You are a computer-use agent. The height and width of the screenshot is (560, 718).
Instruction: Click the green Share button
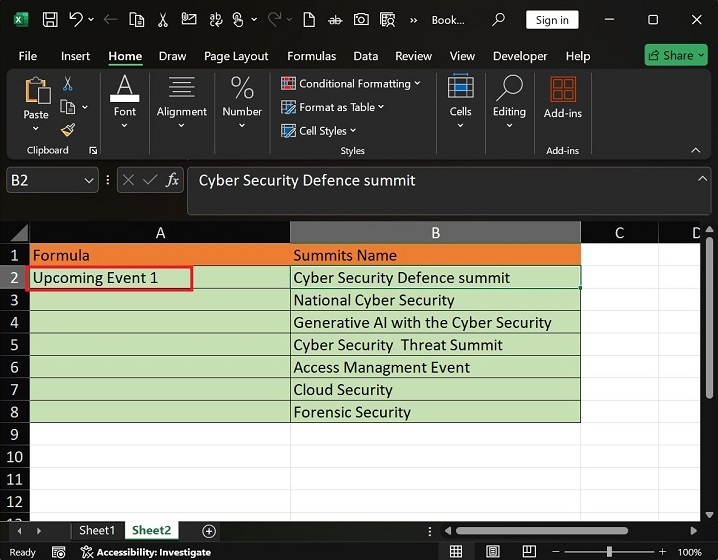(676, 55)
